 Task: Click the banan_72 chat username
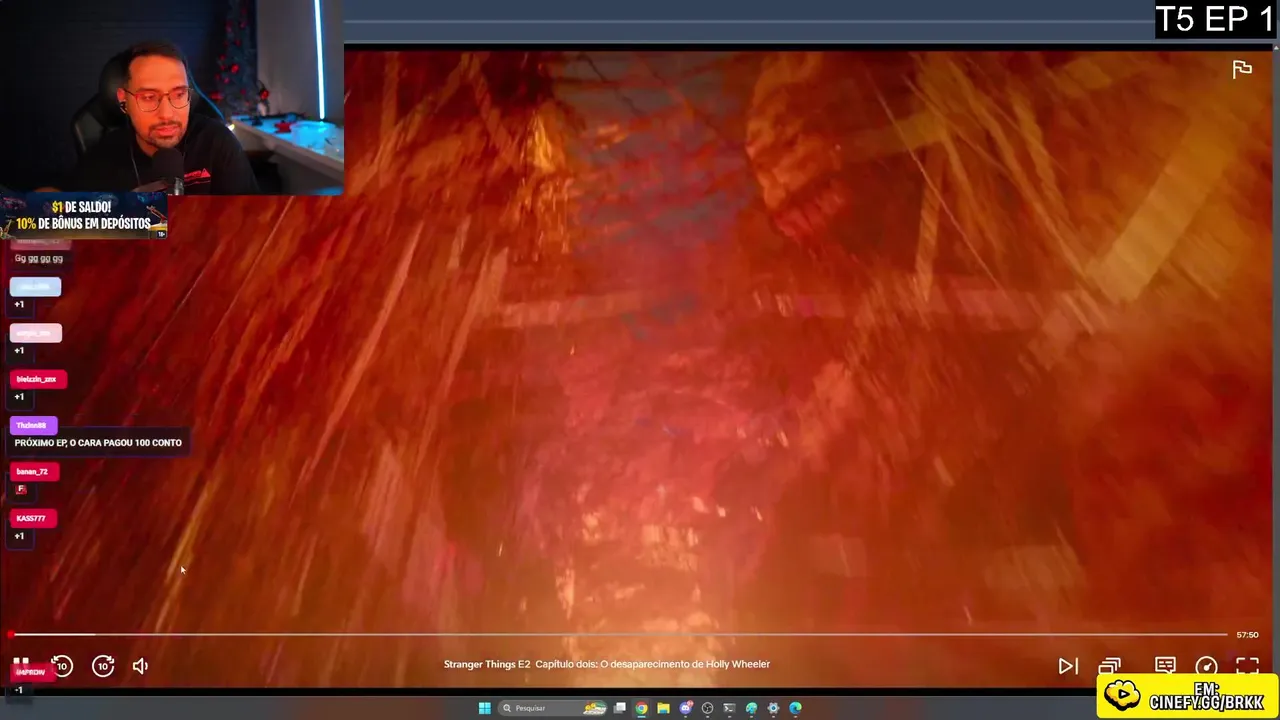[x=33, y=471]
